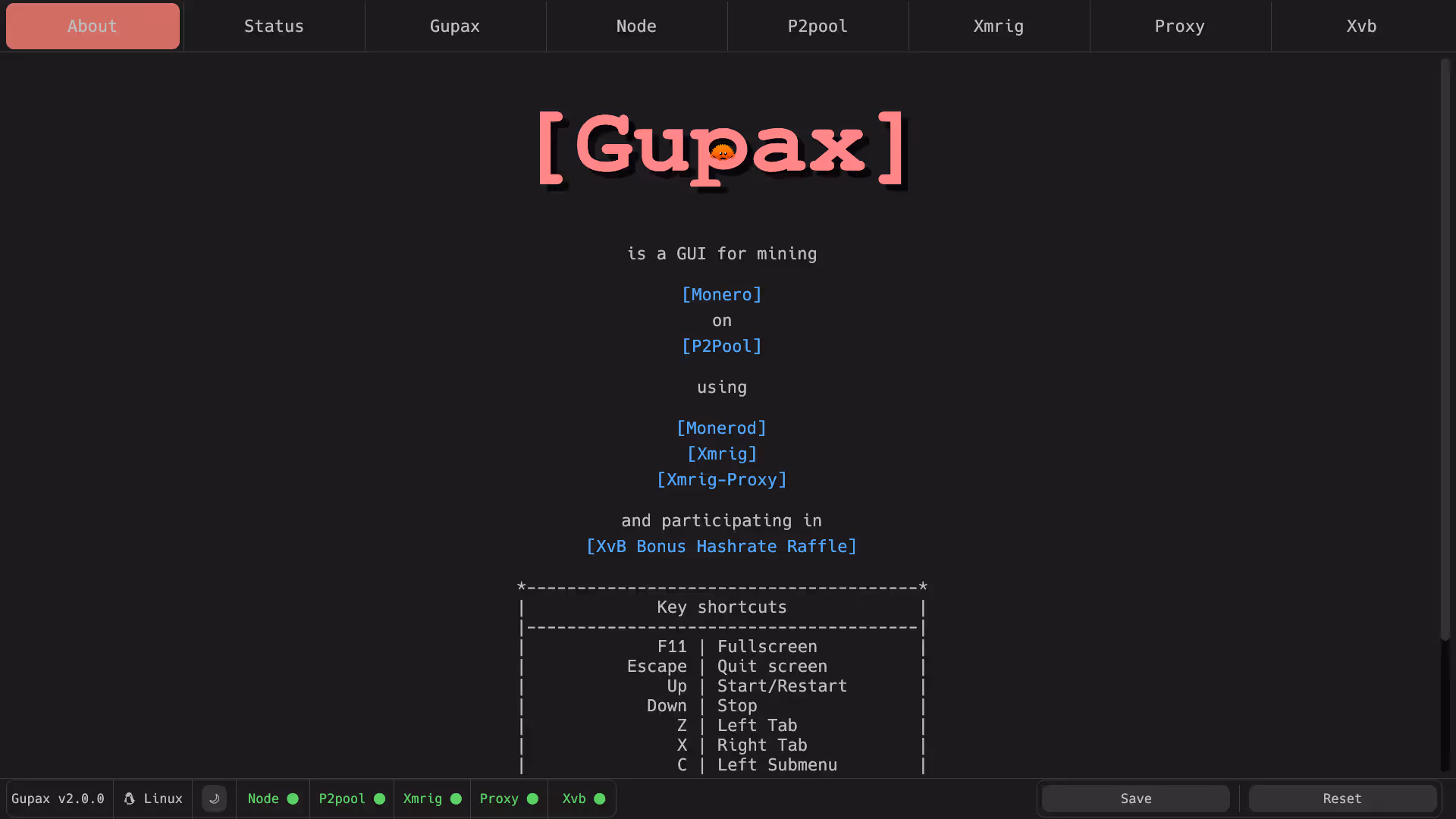Open the Gupax tab

454,26
